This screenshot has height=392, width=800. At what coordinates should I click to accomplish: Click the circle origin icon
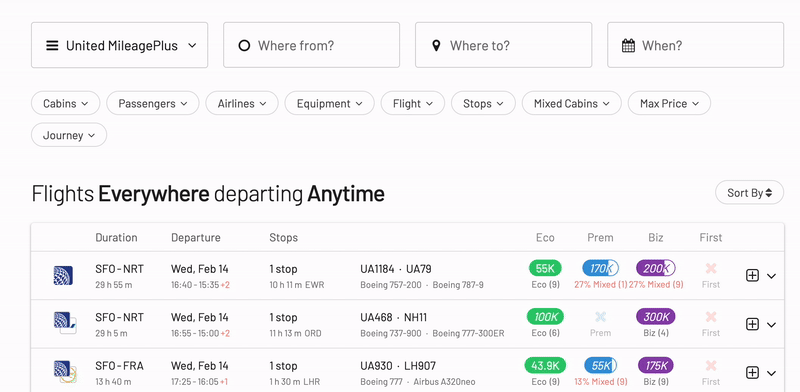tap(244, 45)
